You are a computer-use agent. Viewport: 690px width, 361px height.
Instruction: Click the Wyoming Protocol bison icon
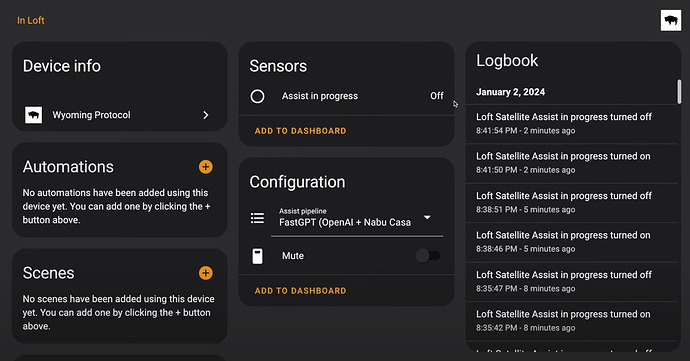point(33,115)
